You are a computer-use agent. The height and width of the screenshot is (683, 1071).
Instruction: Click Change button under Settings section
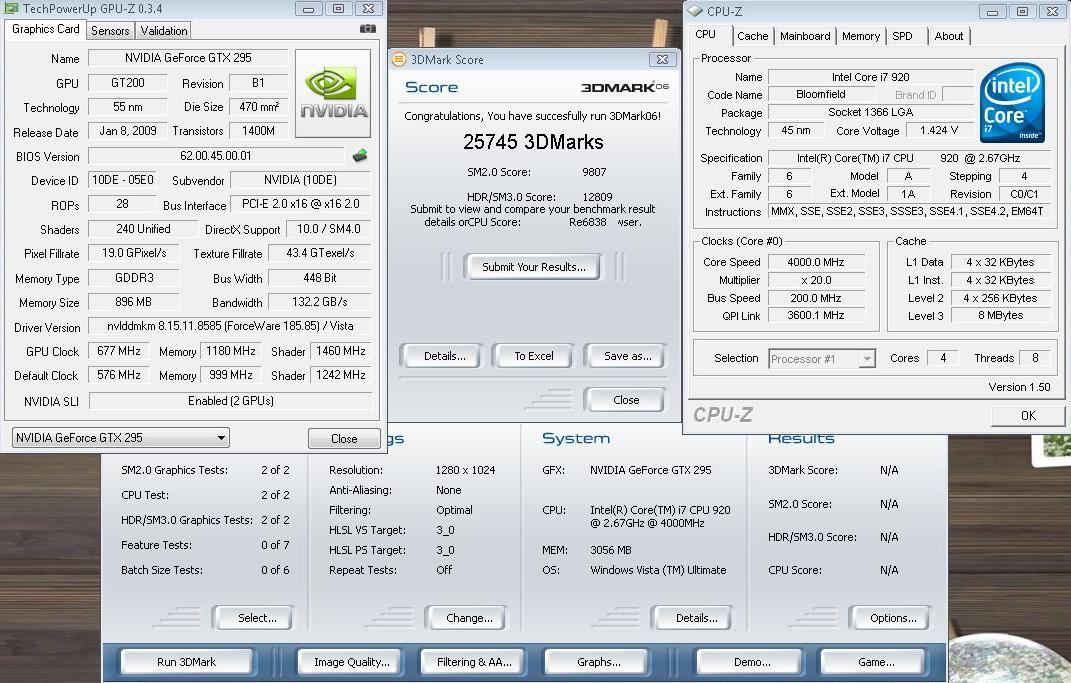click(469, 618)
